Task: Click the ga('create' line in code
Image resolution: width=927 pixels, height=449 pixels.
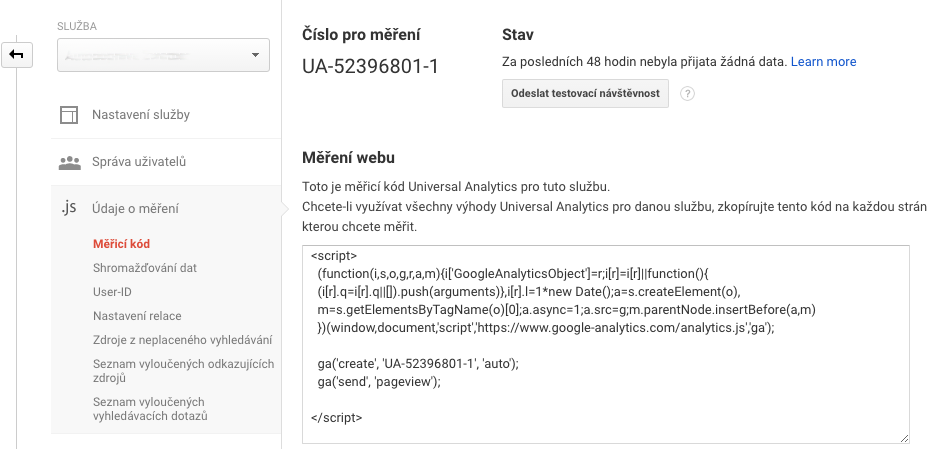Action: point(418,364)
